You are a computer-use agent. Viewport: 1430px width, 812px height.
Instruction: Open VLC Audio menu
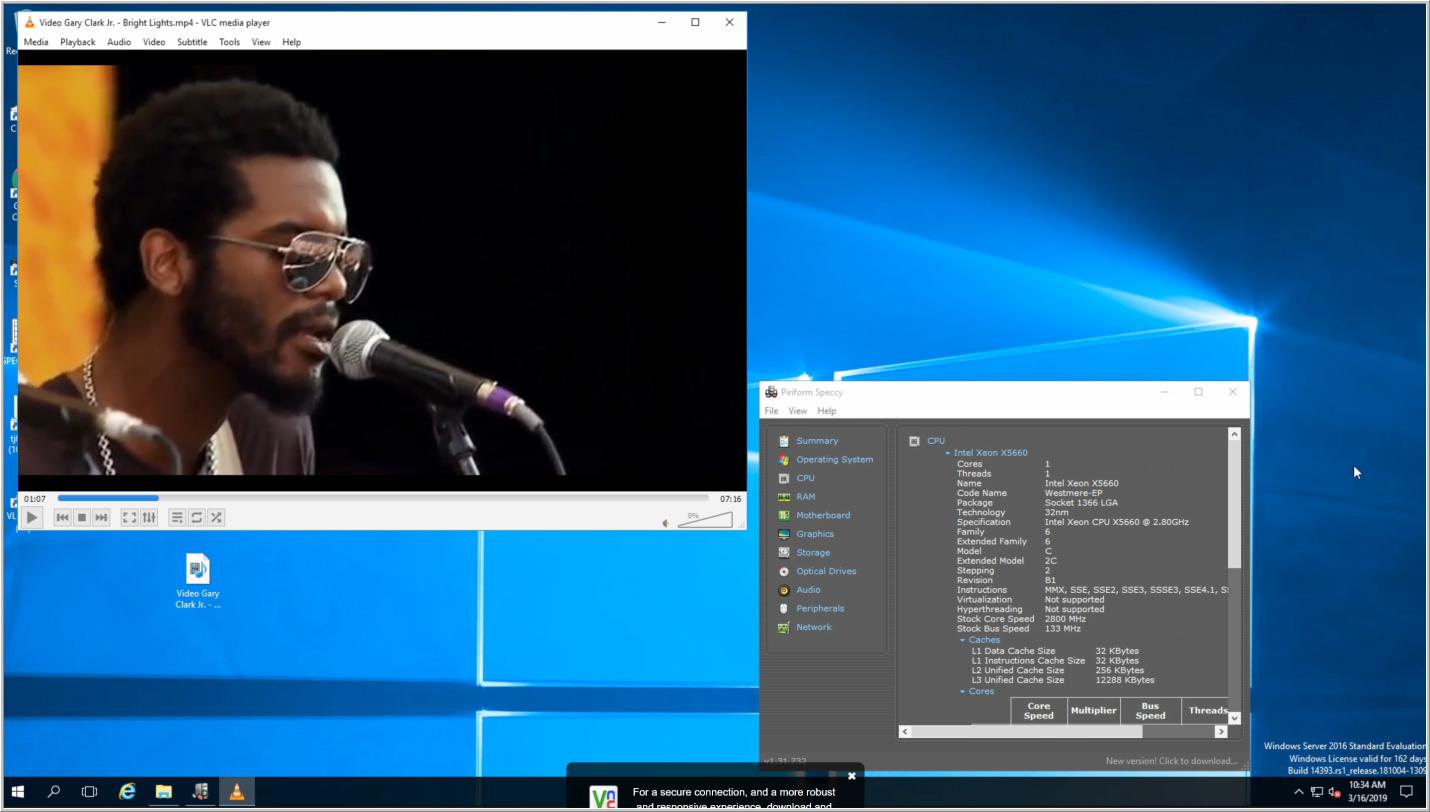pos(119,42)
